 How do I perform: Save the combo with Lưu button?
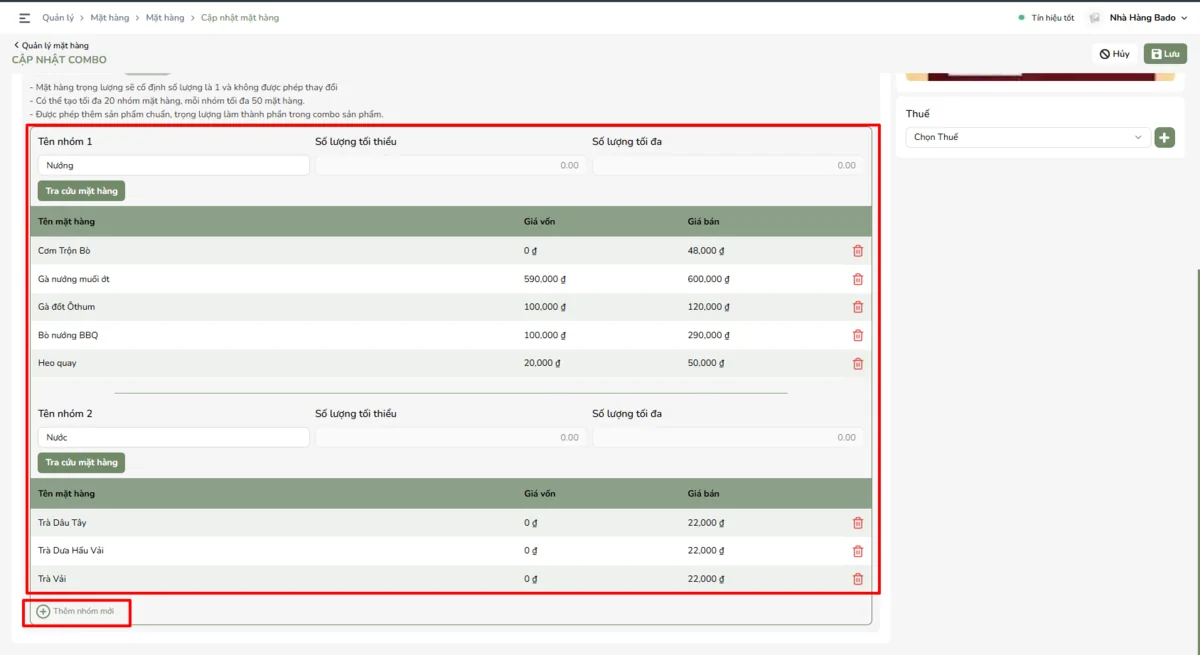point(1165,54)
